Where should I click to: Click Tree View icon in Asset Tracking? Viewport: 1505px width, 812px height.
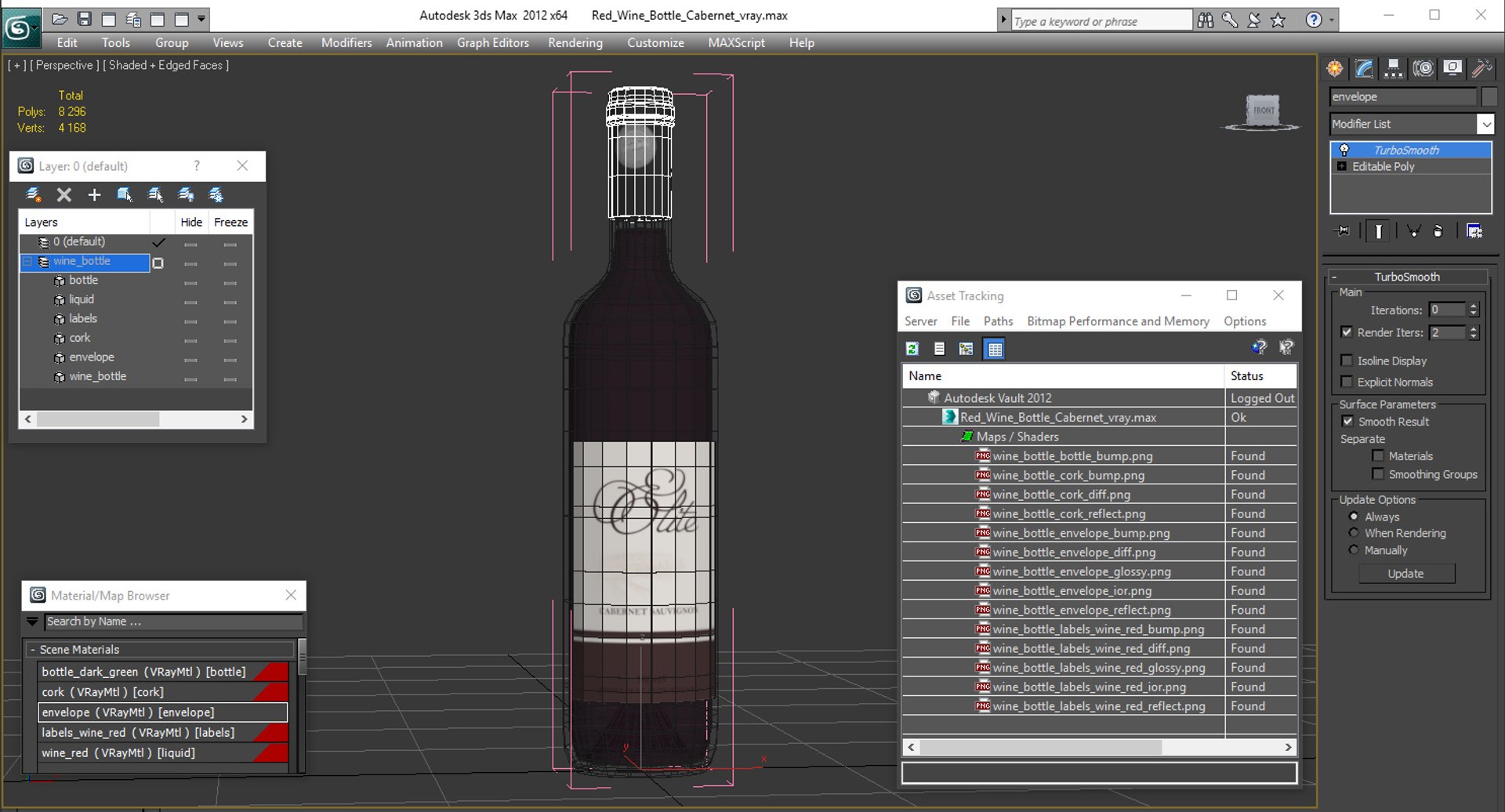(966, 349)
